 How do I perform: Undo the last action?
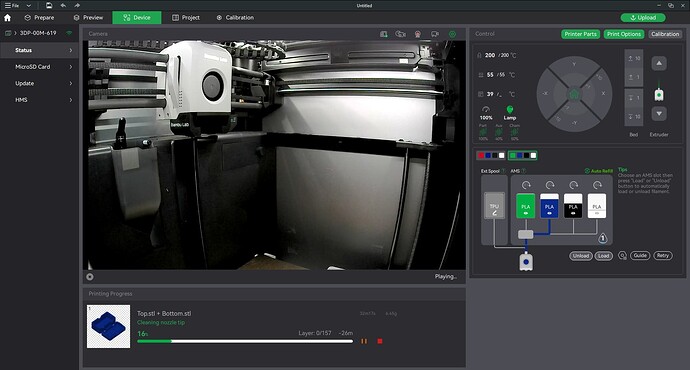click(63, 5)
